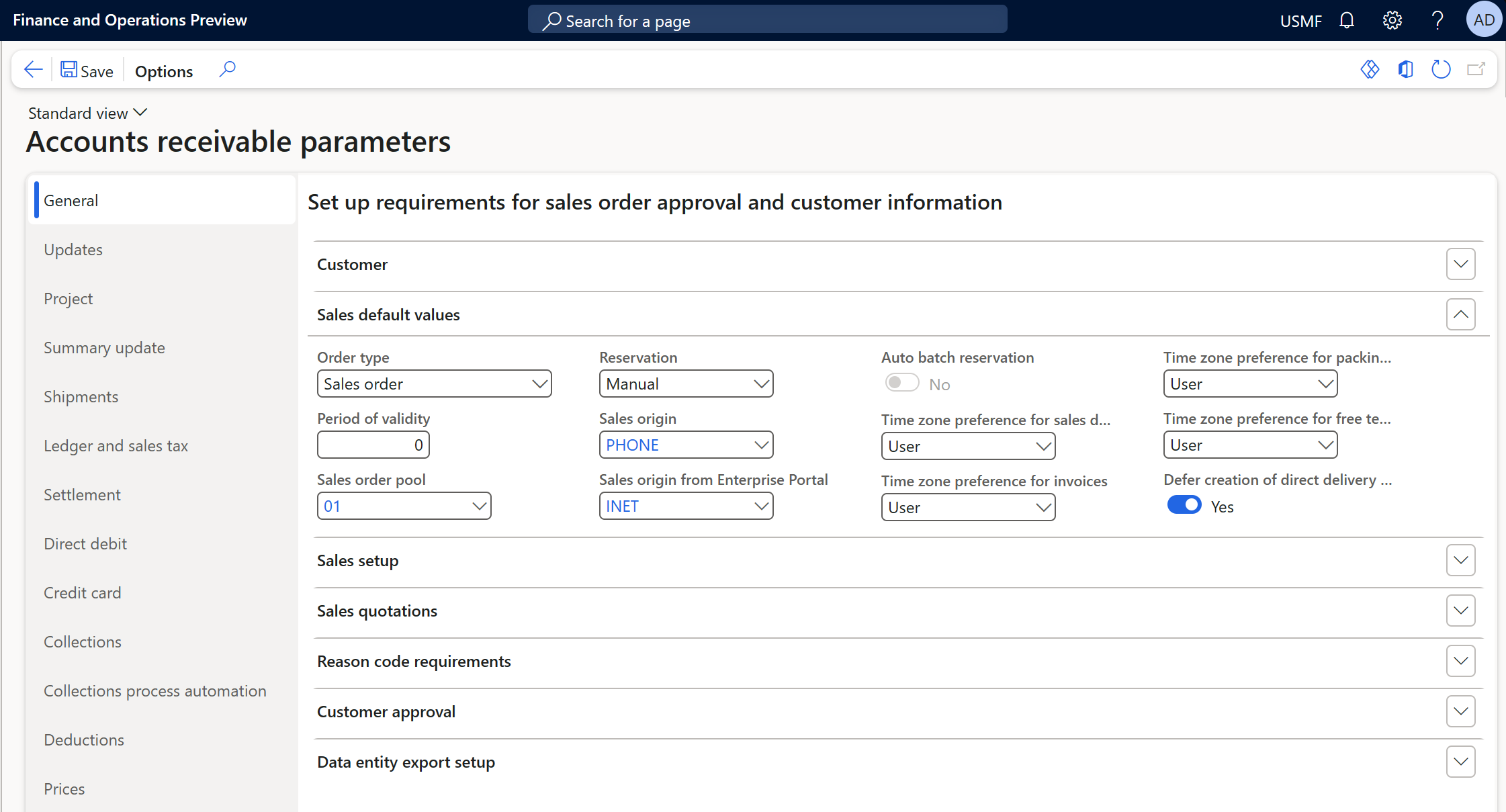The width and height of the screenshot is (1506, 812).
Task: Open the settings gear menu
Action: (1392, 21)
